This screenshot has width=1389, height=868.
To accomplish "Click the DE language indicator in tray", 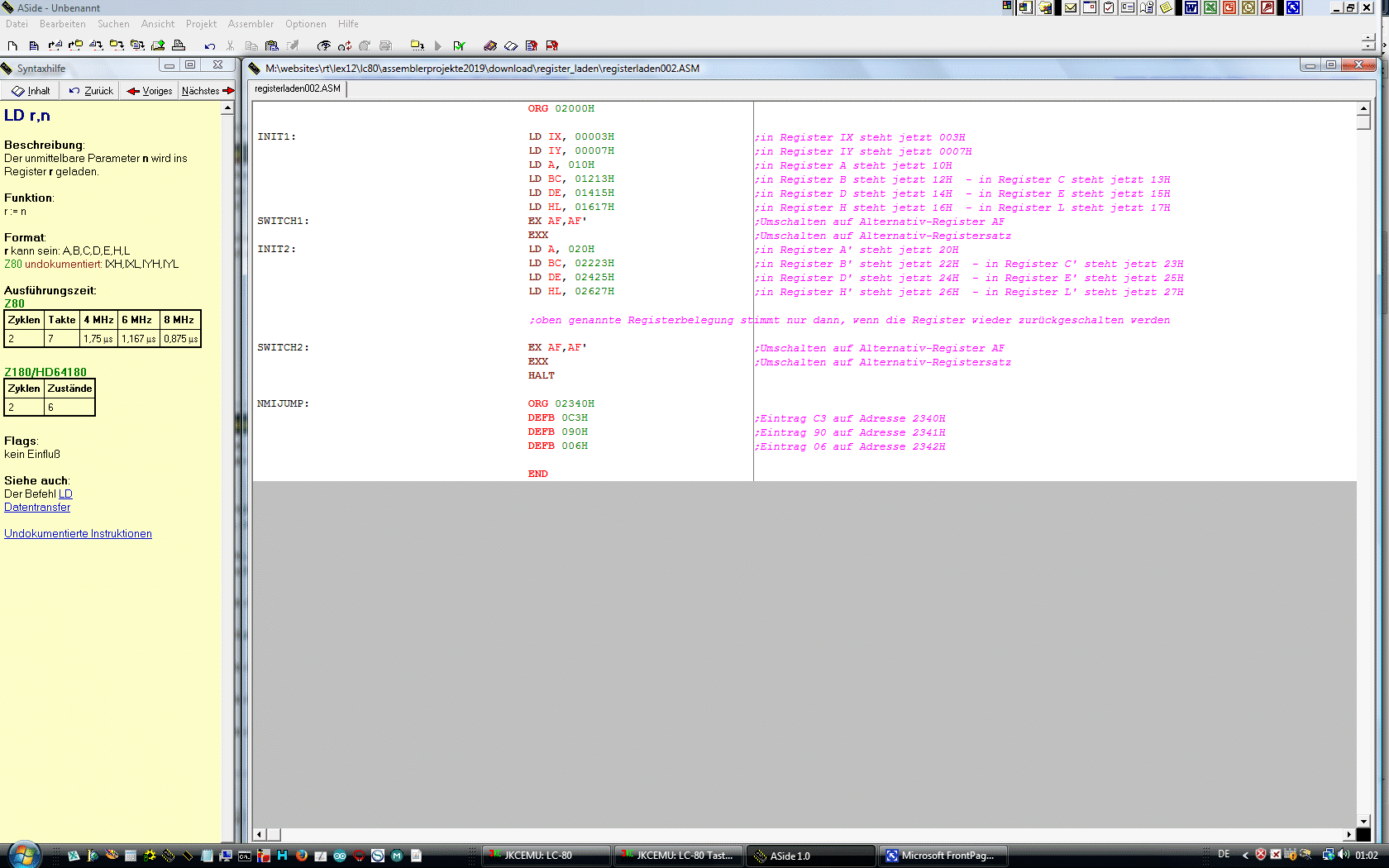I will tap(1224, 855).
